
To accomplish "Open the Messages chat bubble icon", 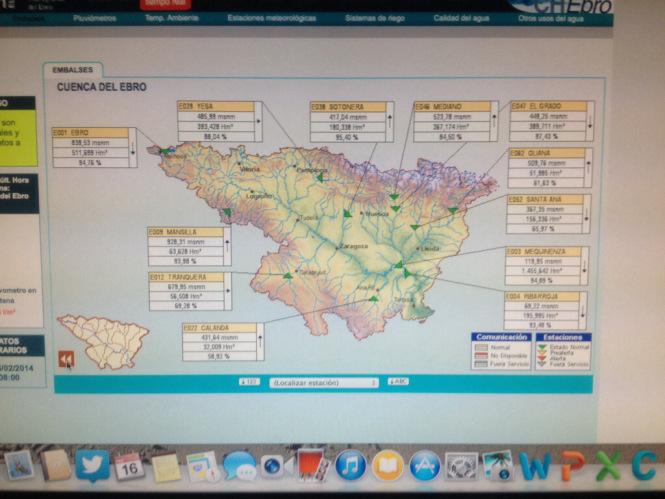I will 239,467.
